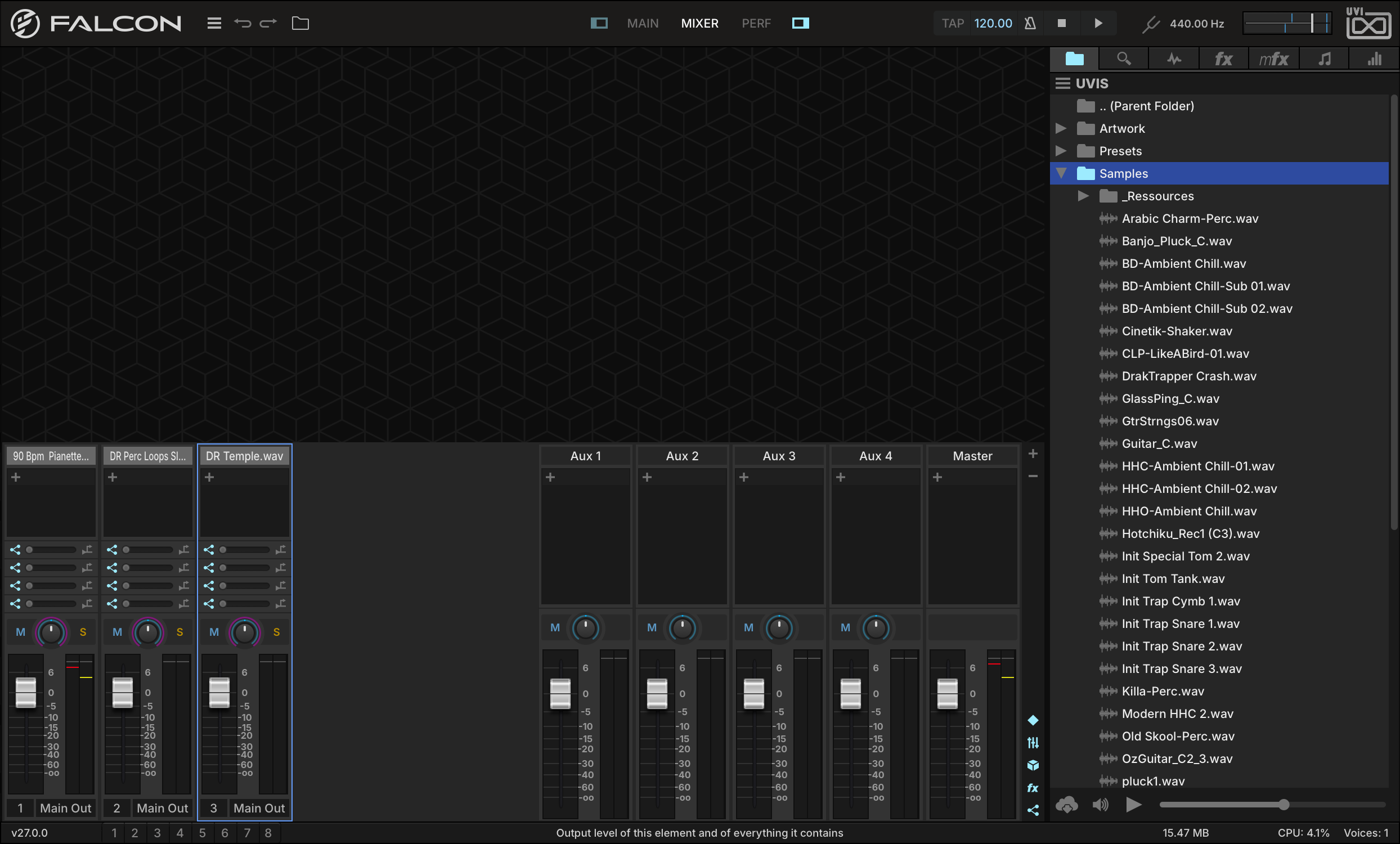This screenshot has width=1400, height=844.
Task: Select page 5 in the bottom status bar
Action: (x=202, y=833)
